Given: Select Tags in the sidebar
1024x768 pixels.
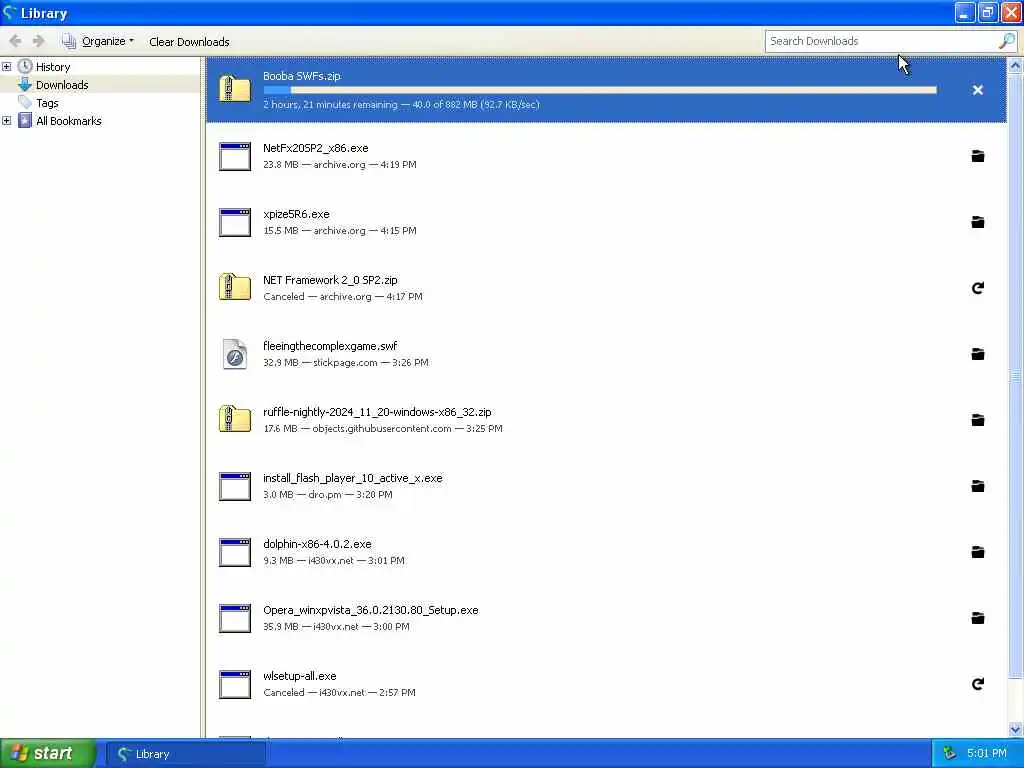Looking at the screenshot, I should 47,103.
